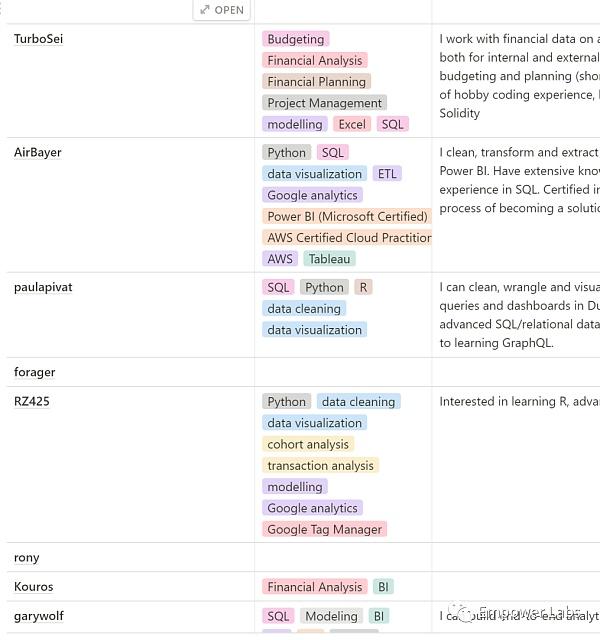
Task: Select the Tableau tag
Action: click(x=329, y=259)
